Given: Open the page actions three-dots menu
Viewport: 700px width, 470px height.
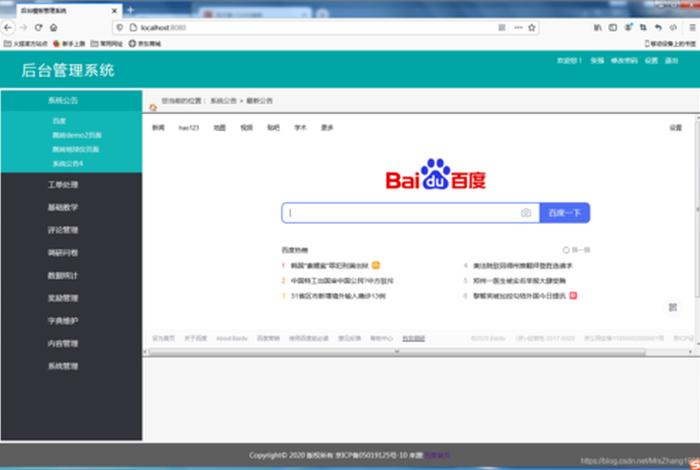Looking at the screenshot, I should click(518, 28).
